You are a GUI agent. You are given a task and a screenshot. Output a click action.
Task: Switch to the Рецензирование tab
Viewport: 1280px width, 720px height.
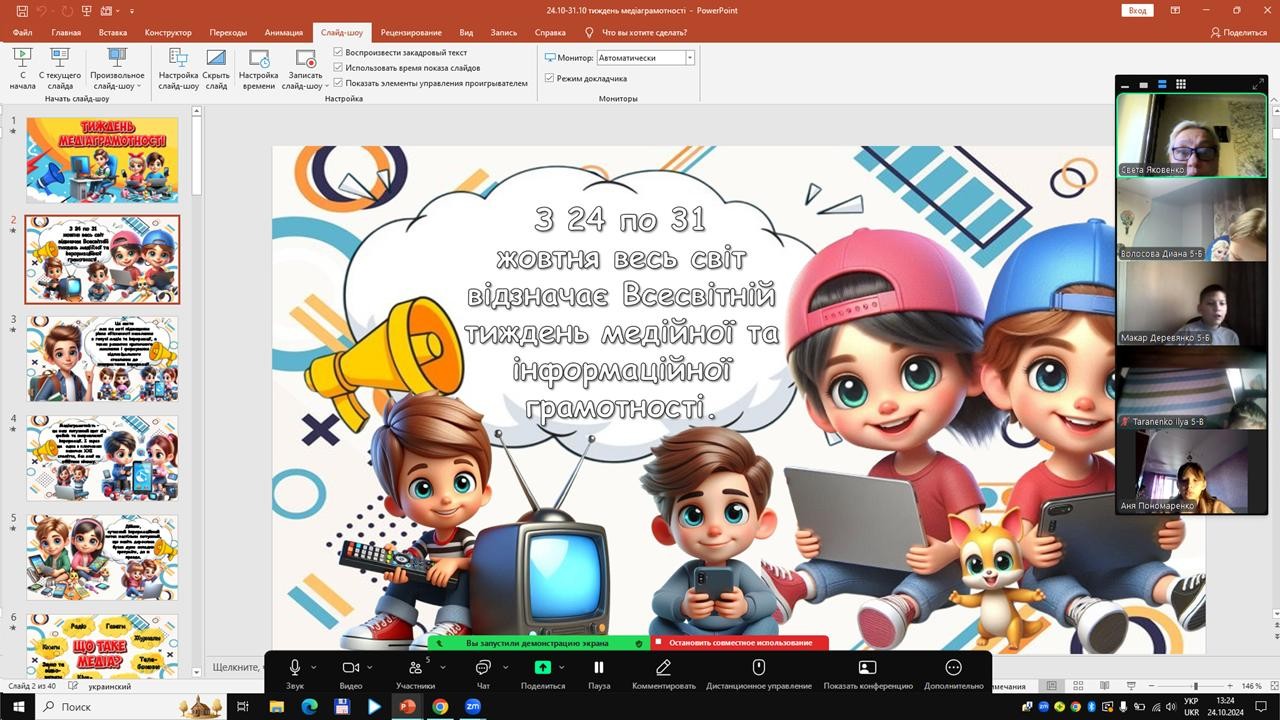point(411,32)
